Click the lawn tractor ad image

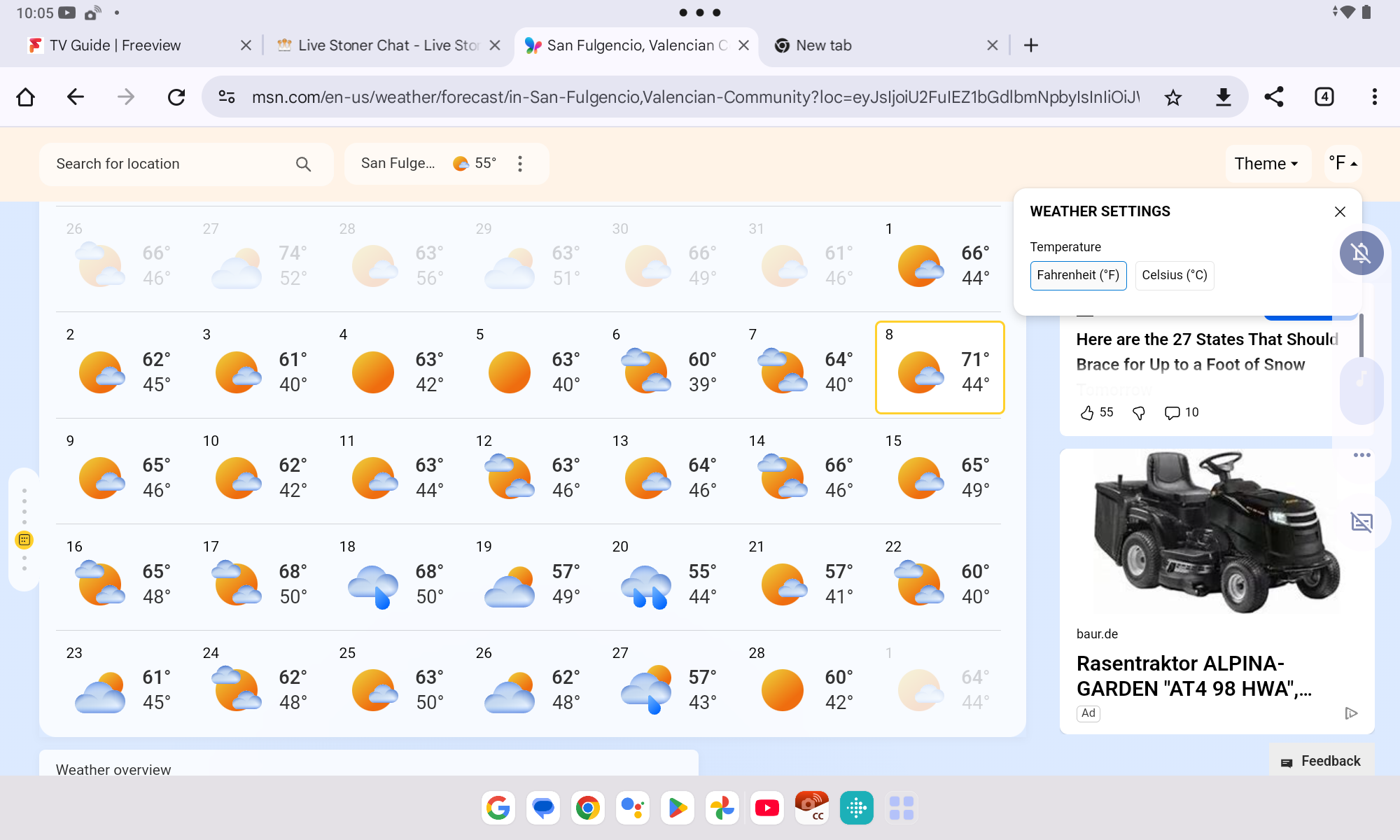[x=1217, y=533]
